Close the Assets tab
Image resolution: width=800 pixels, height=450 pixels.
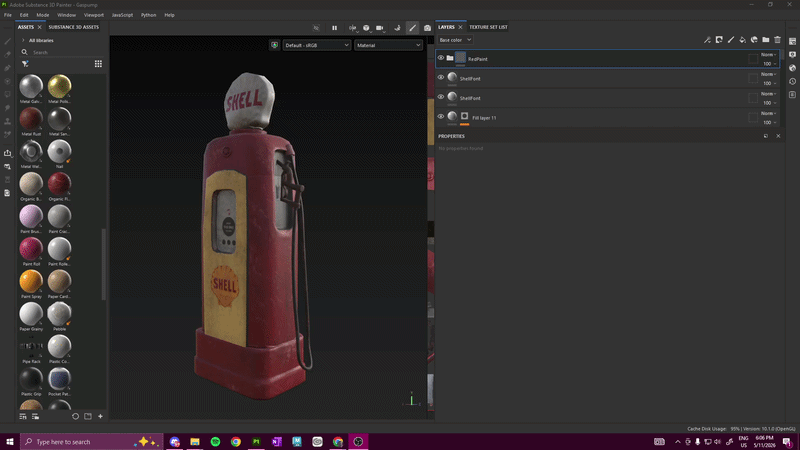(39, 27)
